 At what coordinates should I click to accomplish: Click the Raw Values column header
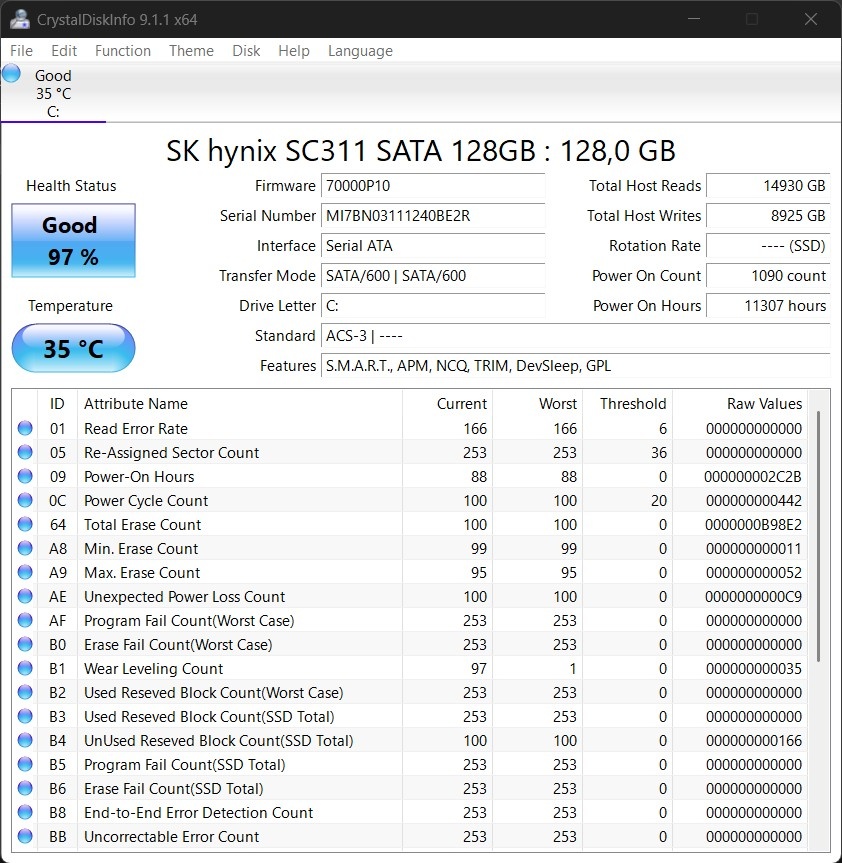point(764,404)
